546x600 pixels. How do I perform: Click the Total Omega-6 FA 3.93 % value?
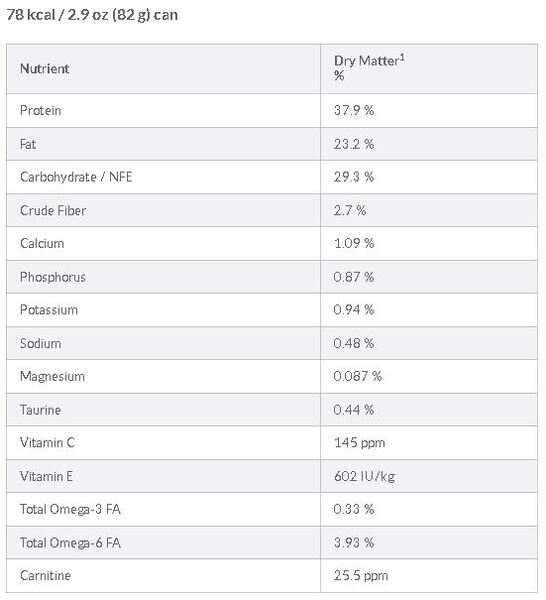(354, 543)
